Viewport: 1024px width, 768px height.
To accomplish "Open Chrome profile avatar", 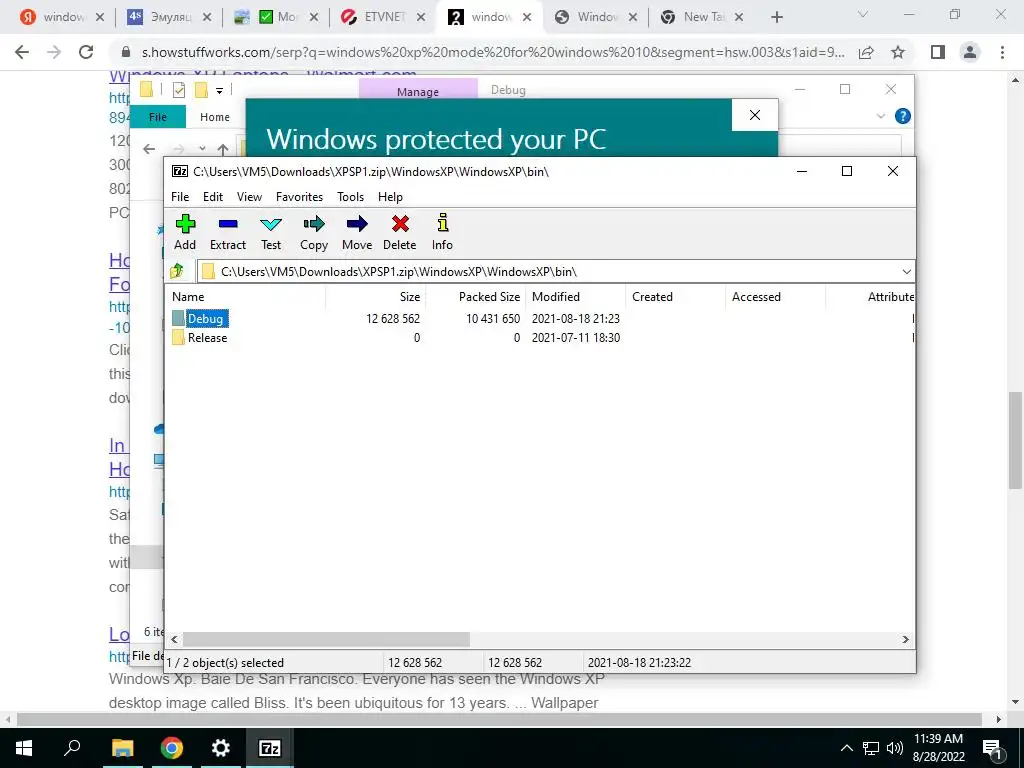I will (970, 52).
